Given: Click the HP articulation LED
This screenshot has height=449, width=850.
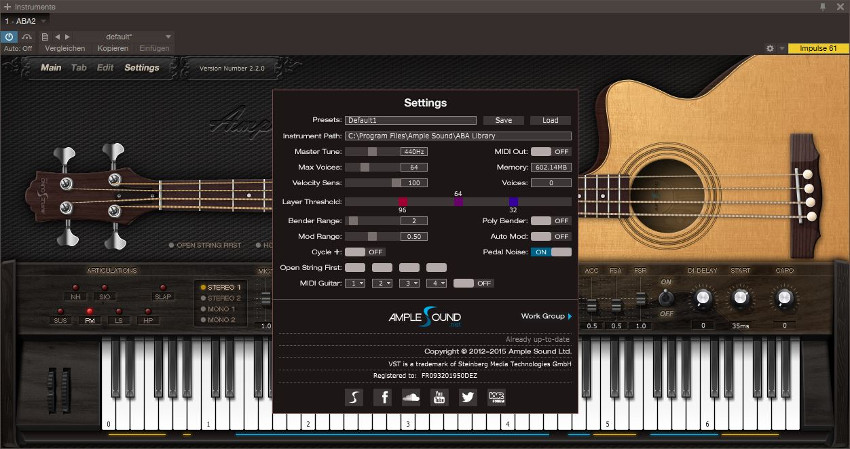Looking at the screenshot, I should tap(148, 311).
